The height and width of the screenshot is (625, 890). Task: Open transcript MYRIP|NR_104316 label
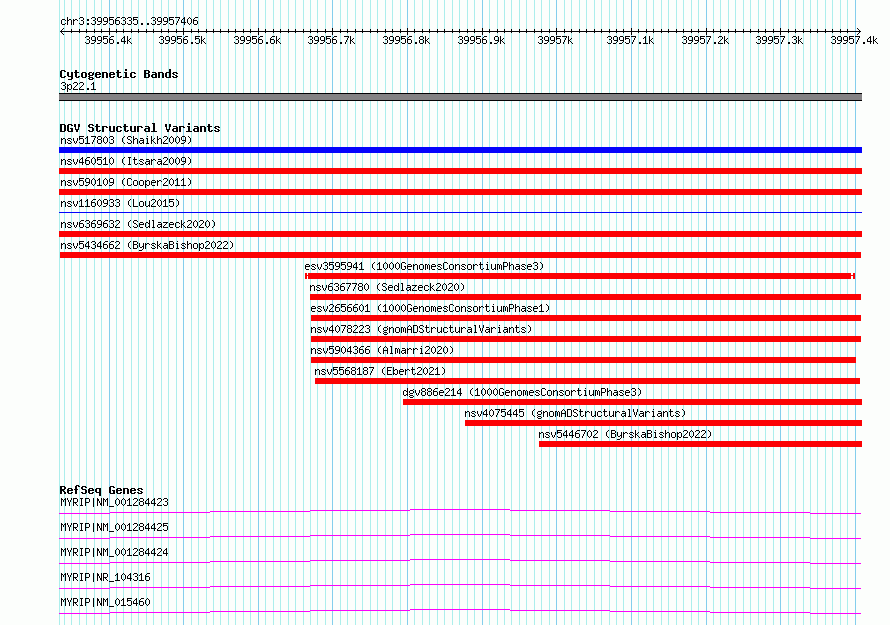[105, 577]
